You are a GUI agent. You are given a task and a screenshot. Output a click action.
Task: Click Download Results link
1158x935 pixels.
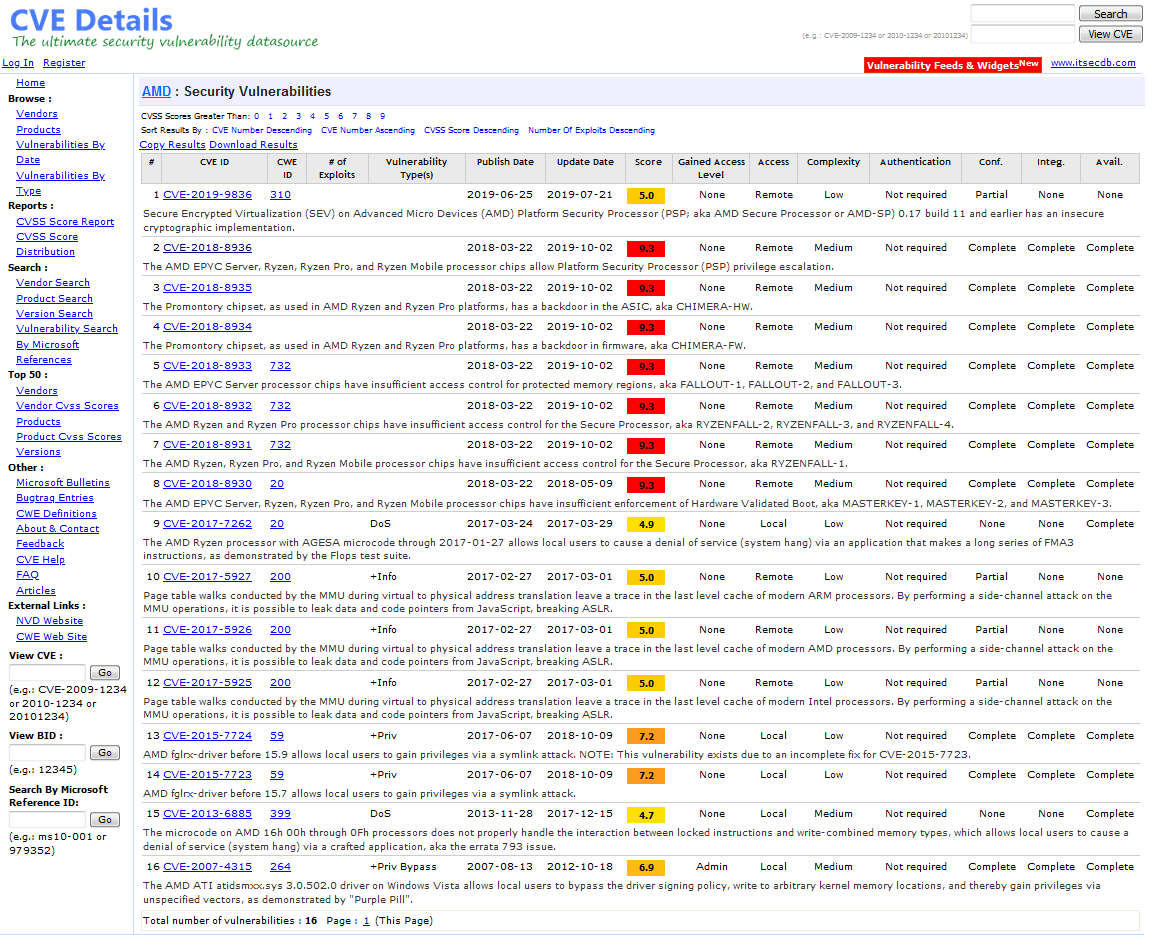pyautogui.click(x=253, y=145)
